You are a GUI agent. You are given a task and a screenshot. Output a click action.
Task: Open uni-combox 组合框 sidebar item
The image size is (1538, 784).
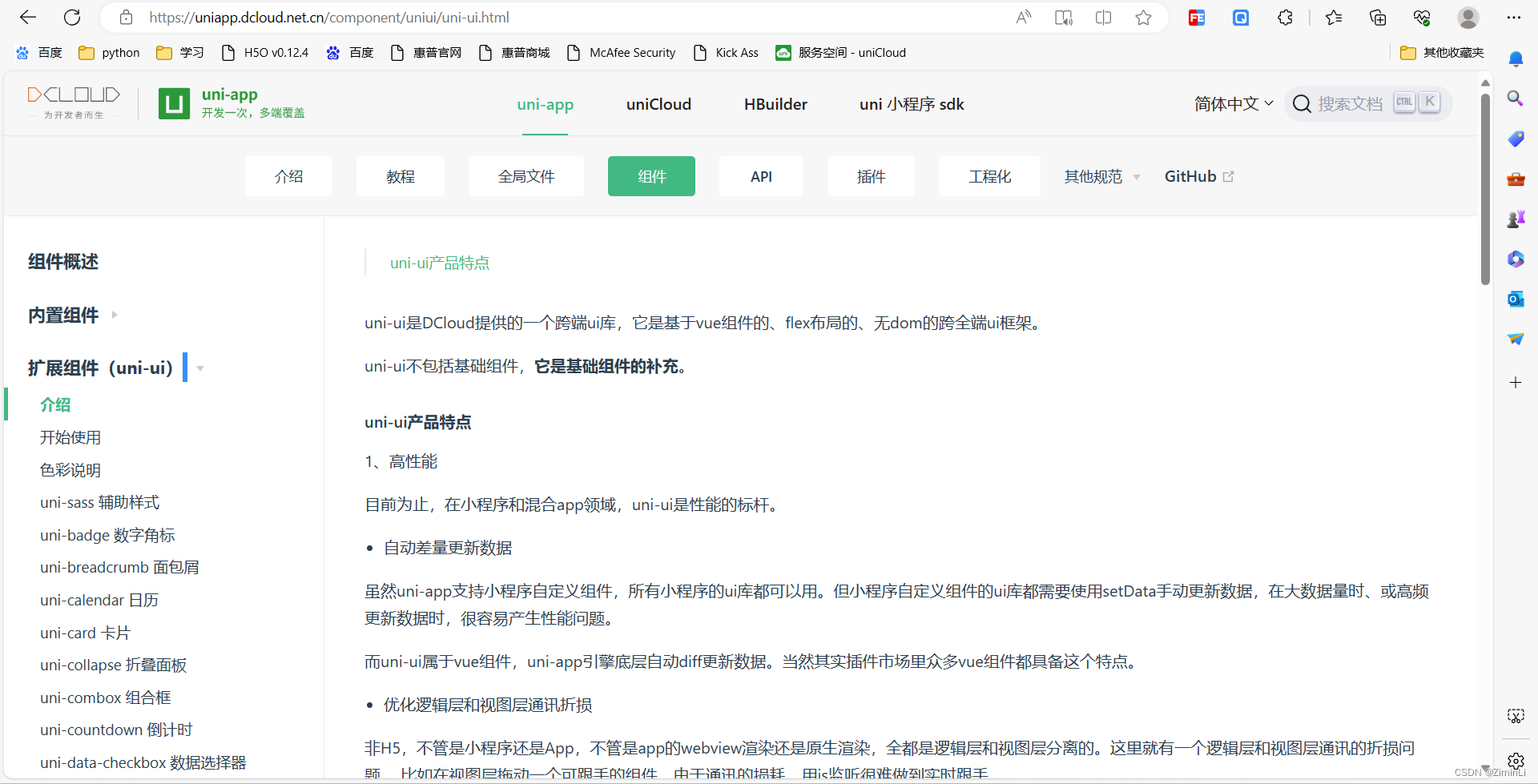coord(106,698)
